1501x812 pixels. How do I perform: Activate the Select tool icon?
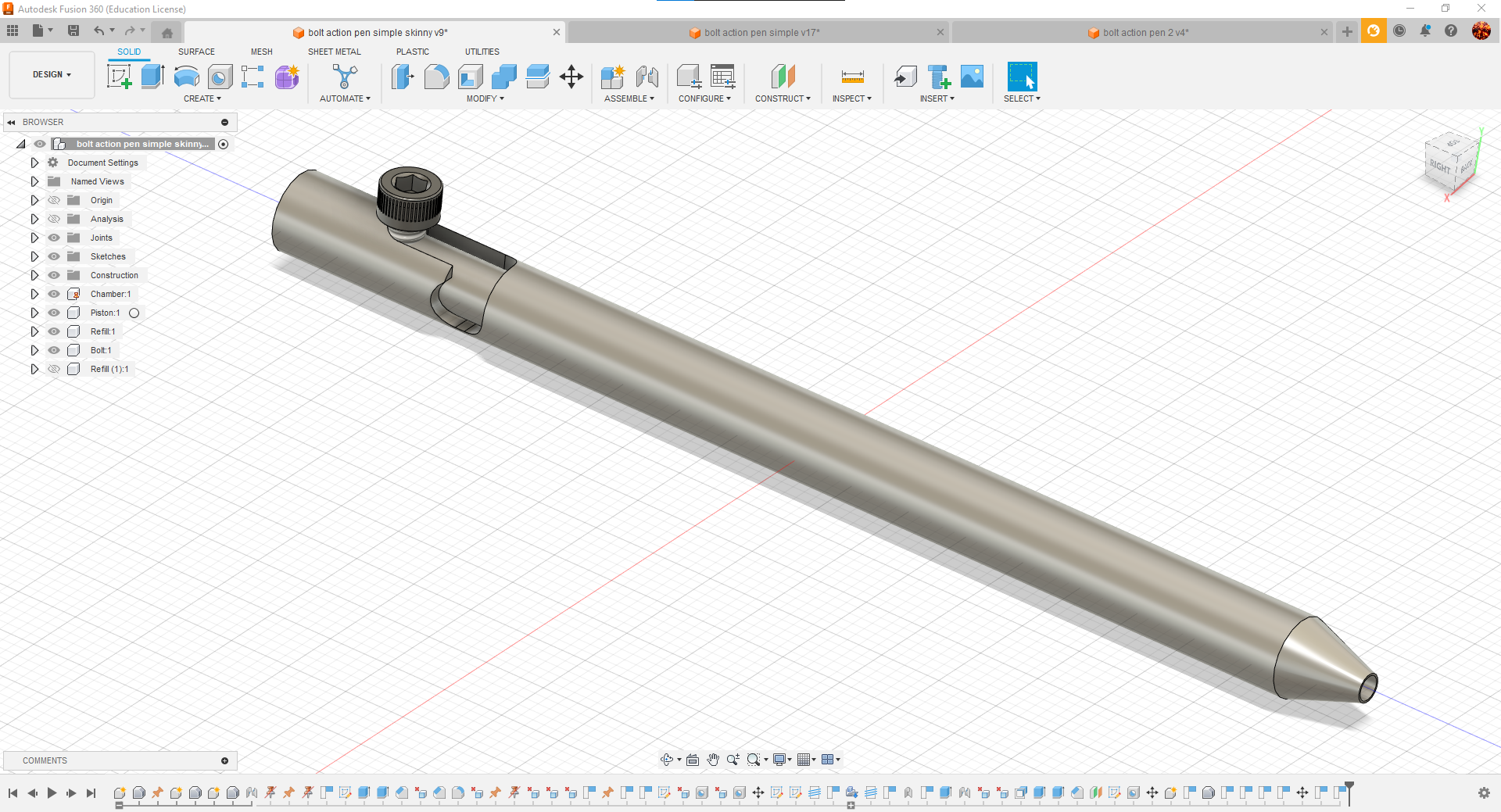pyautogui.click(x=1022, y=77)
